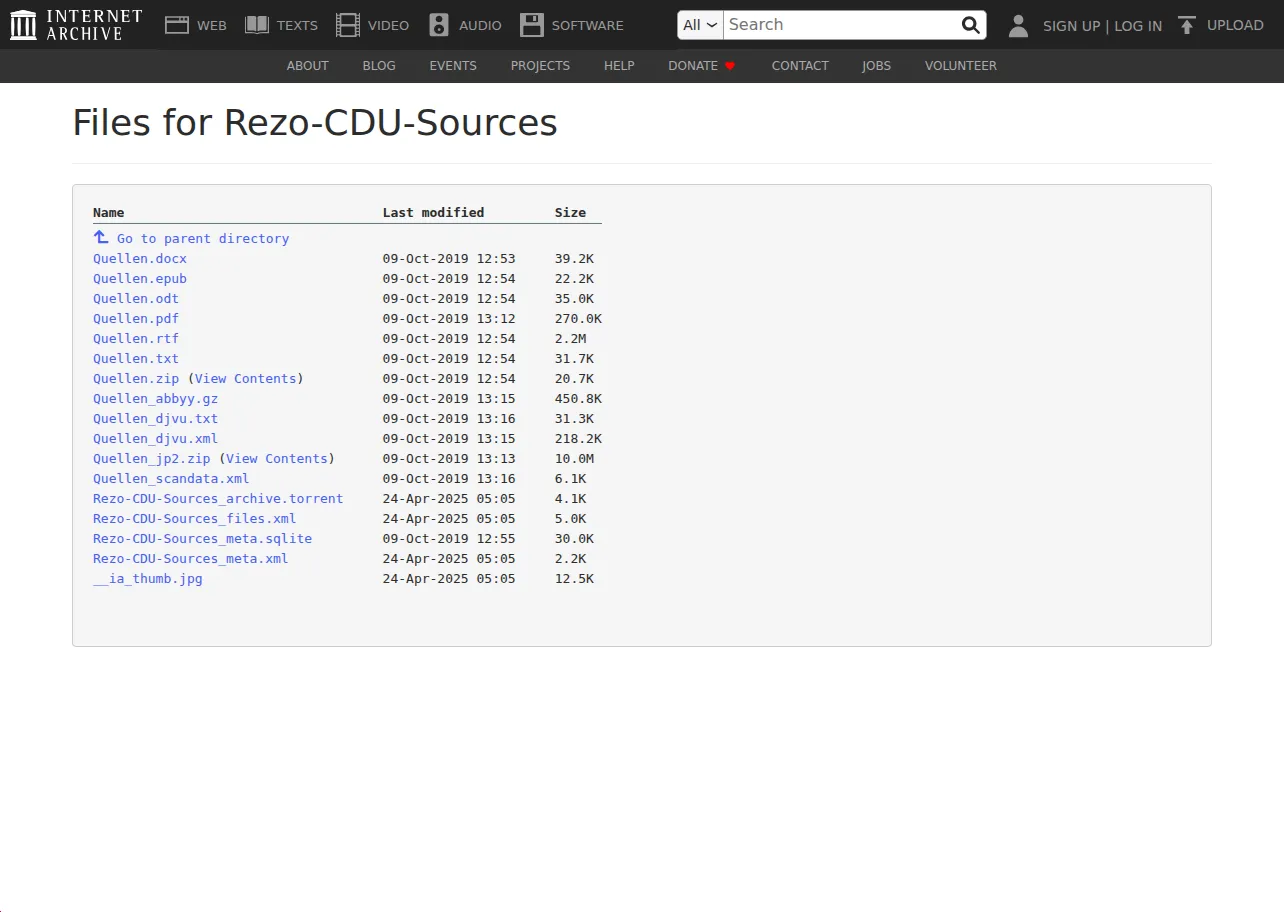Click the Log In link
Viewport: 1284px width, 912px height.
tap(1138, 26)
